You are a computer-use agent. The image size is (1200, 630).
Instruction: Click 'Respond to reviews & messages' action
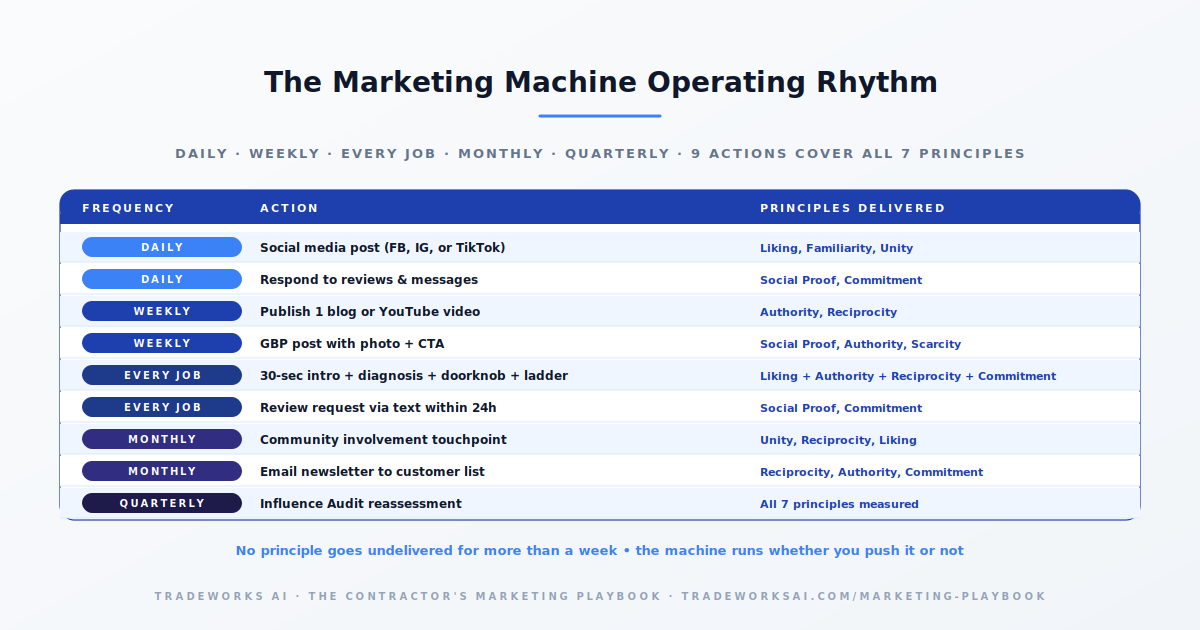[369, 280]
